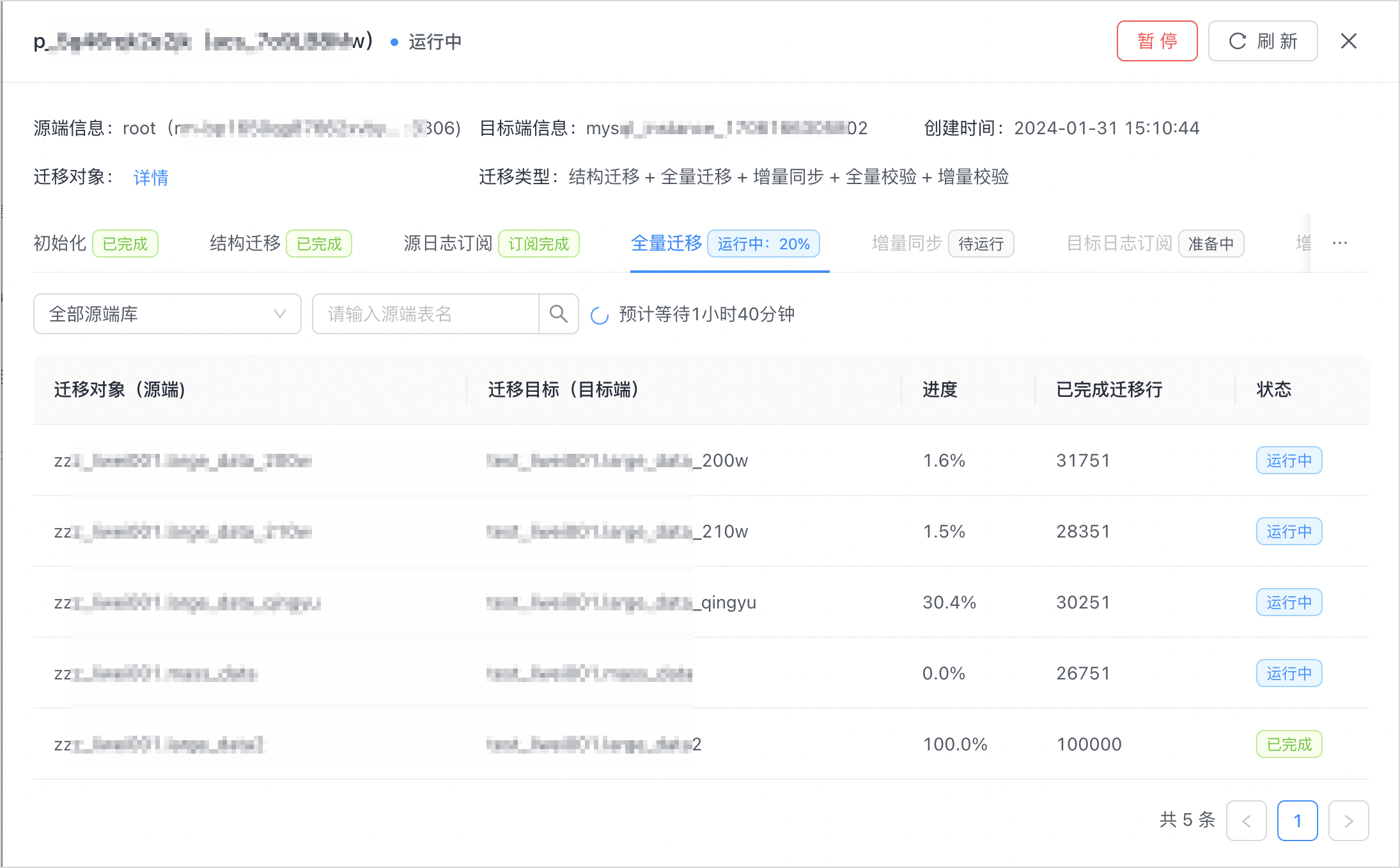Click the source table name input
The width and height of the screenshot is (1400, 868).
click(x=425, y=314)
